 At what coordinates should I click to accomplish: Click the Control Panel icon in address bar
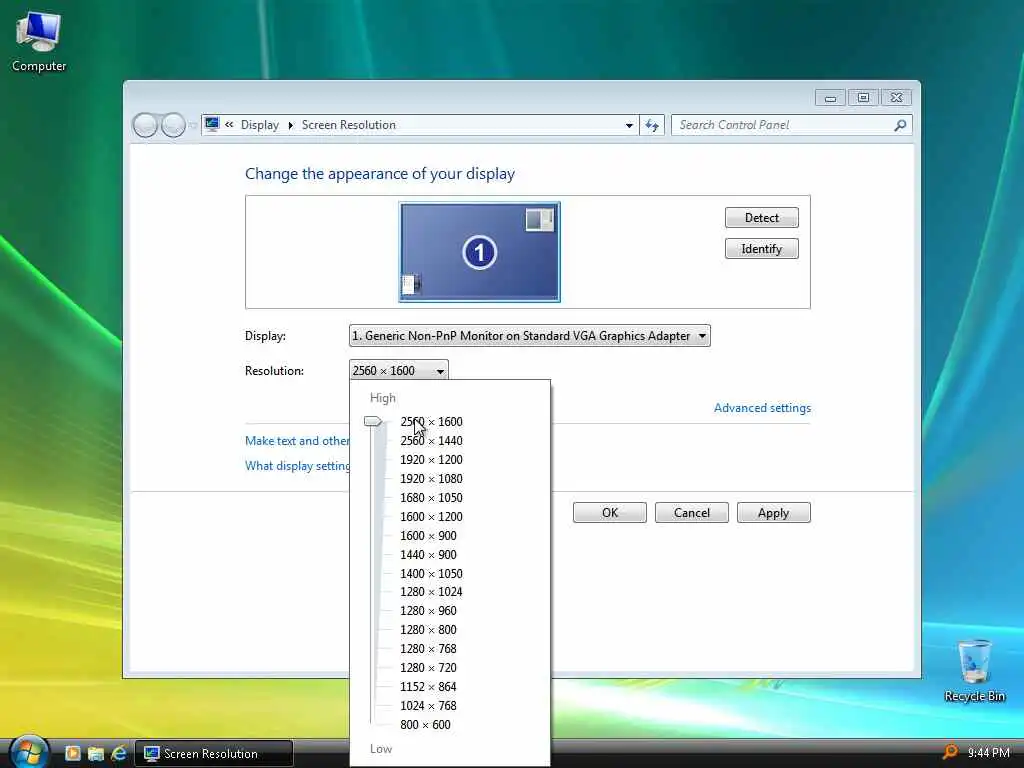click(212, 124)
